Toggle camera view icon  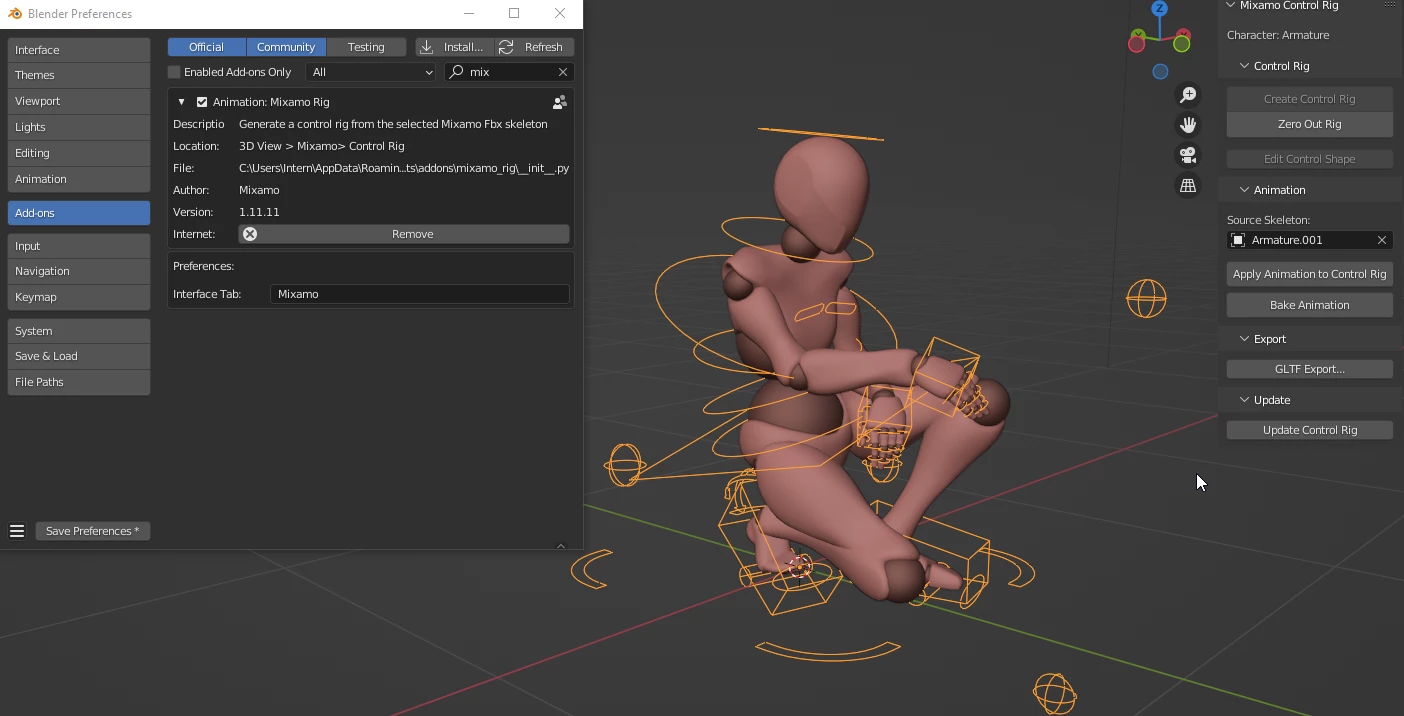pyautogui.click(x=1188, y=155)
